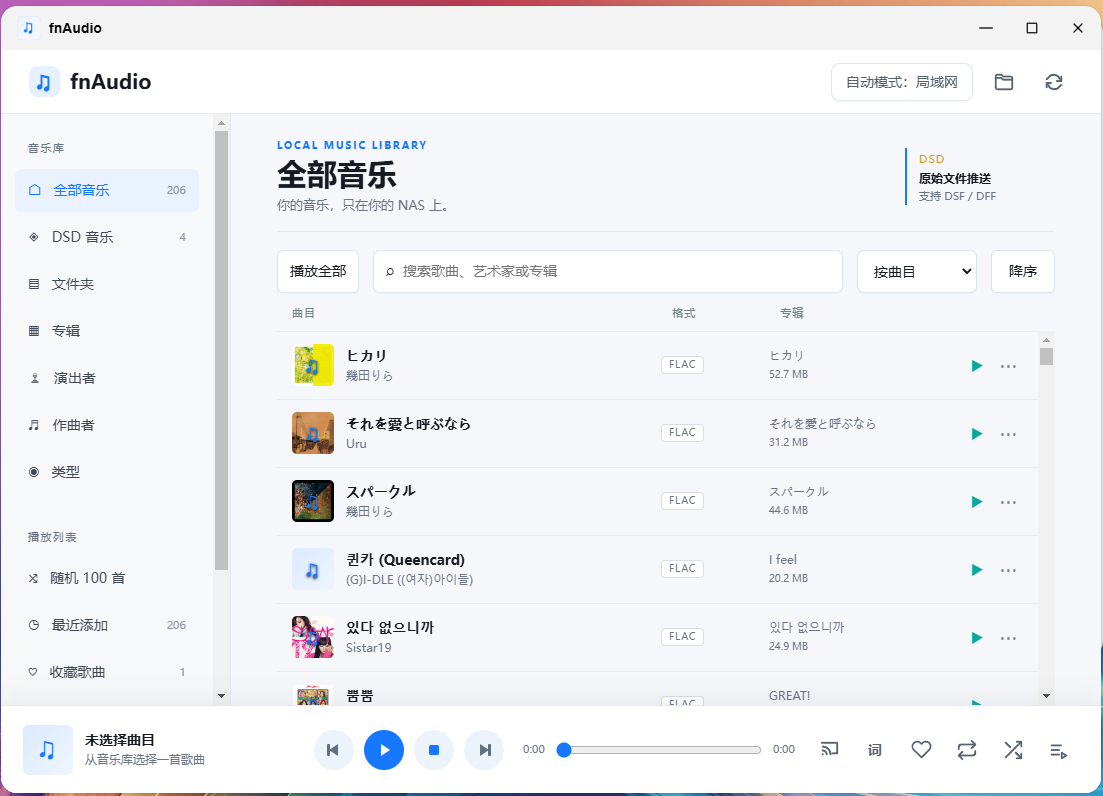The width and height of the screenshot is (1103, 796).
Task: Favorite the current song with heart icon
Action: (922, 750)
